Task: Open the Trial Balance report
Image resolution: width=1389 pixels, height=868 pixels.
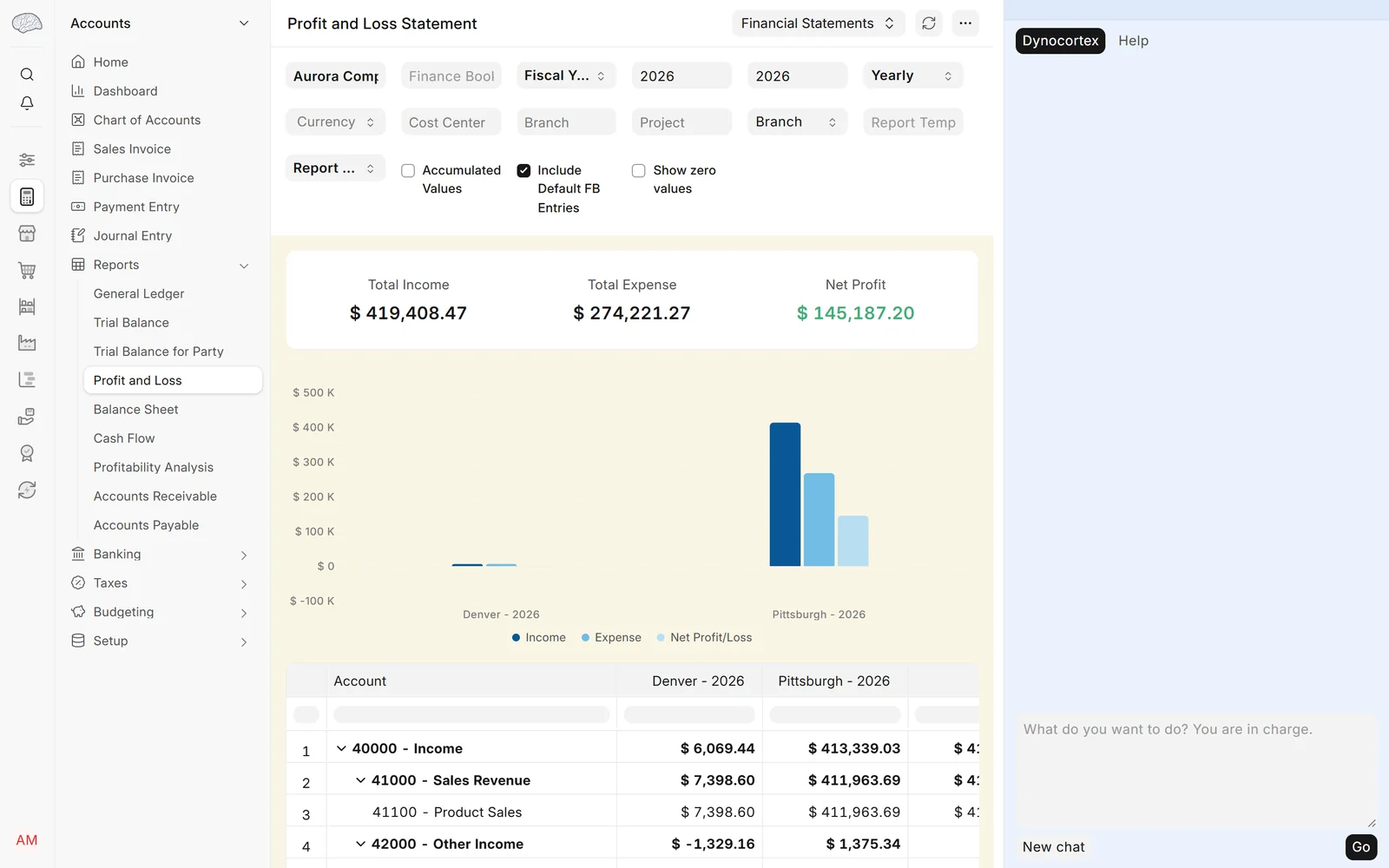Action: [131, 323]
